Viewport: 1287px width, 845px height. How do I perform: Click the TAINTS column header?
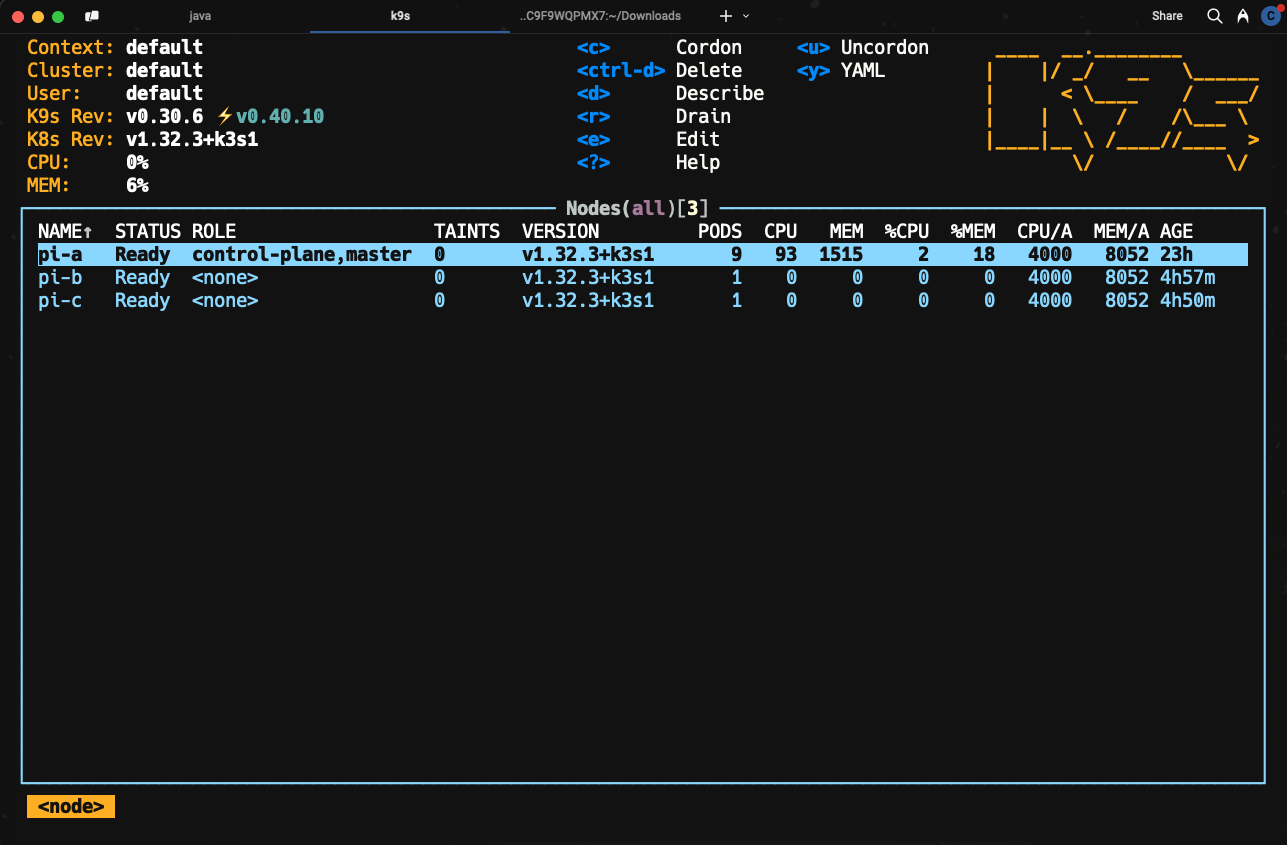click(467, 231)
